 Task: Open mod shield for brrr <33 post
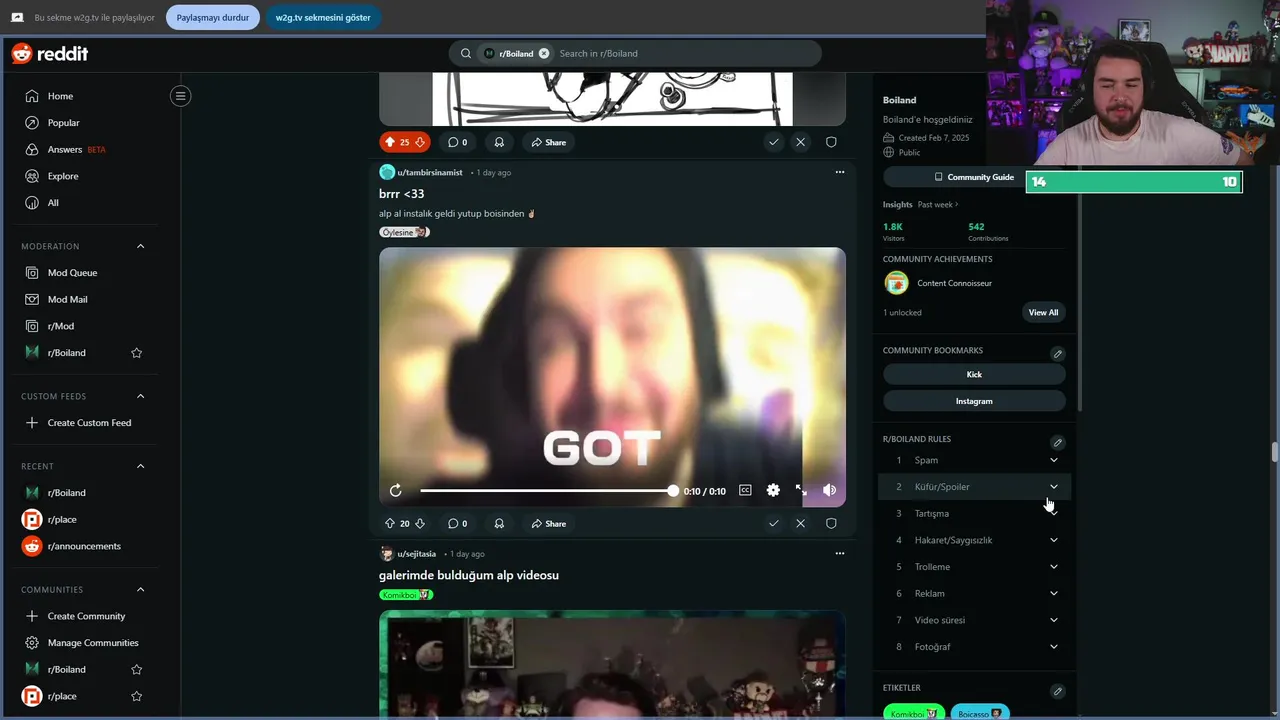831,523
